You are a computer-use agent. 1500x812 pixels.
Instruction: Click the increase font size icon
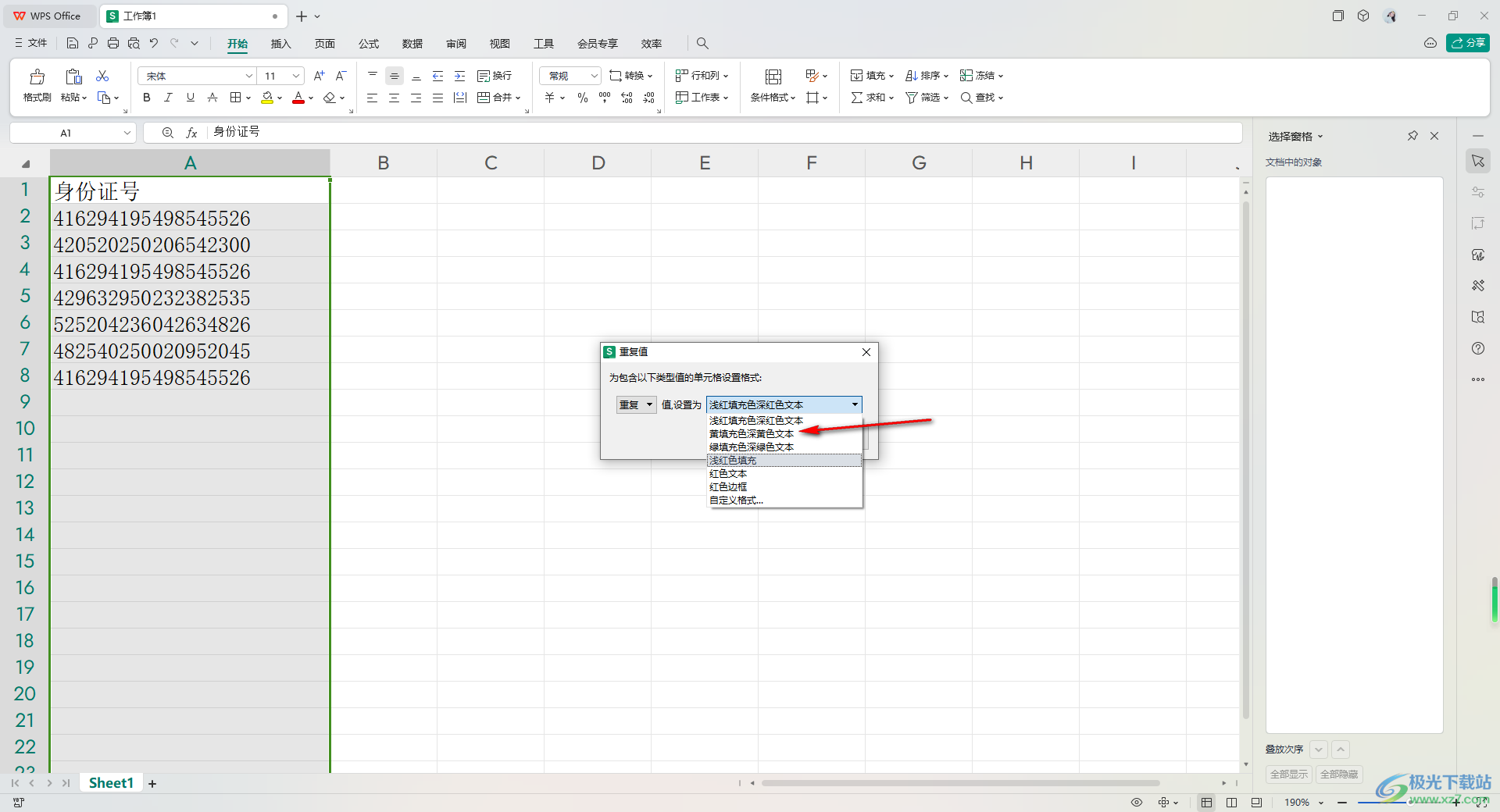(x=319, y=76)
